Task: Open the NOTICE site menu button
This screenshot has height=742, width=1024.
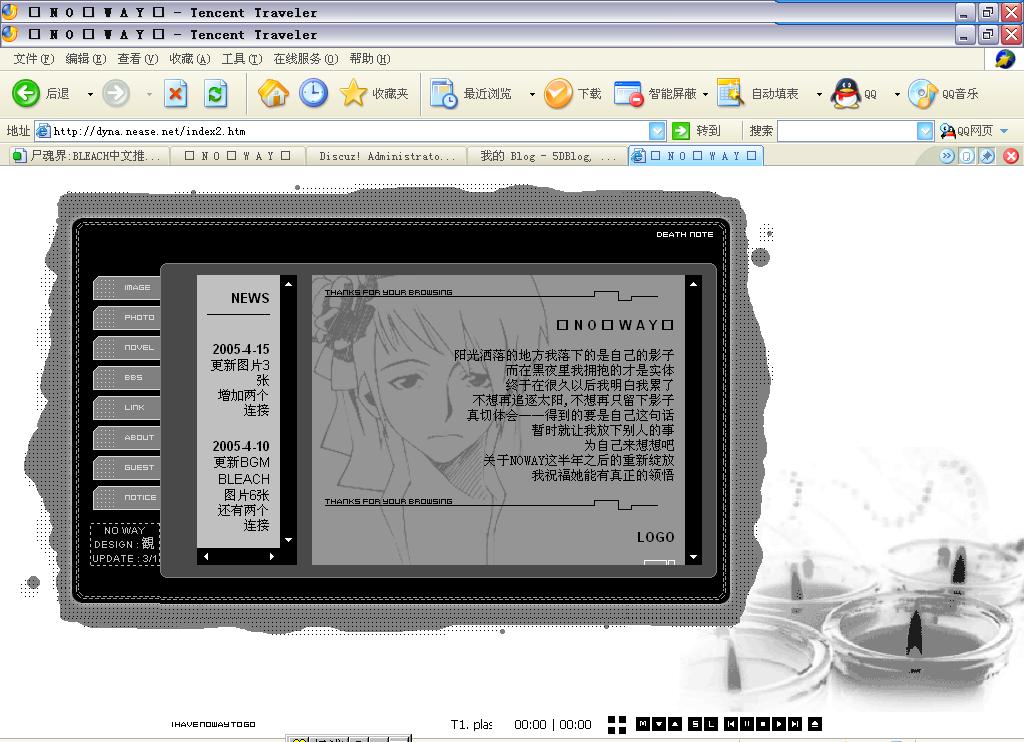Action: pyautogui.click(x=127, y=498)
